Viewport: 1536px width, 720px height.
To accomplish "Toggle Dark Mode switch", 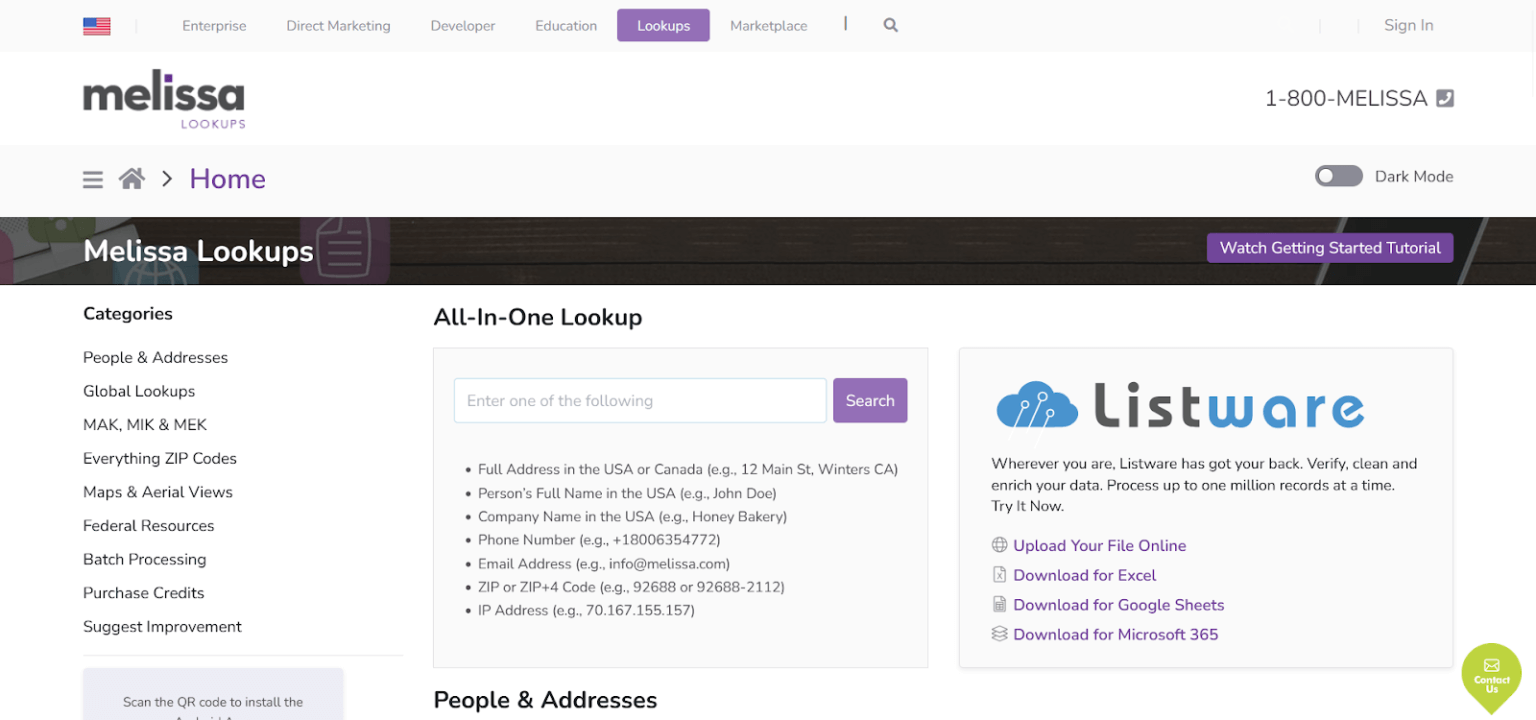I will 1339,176.
